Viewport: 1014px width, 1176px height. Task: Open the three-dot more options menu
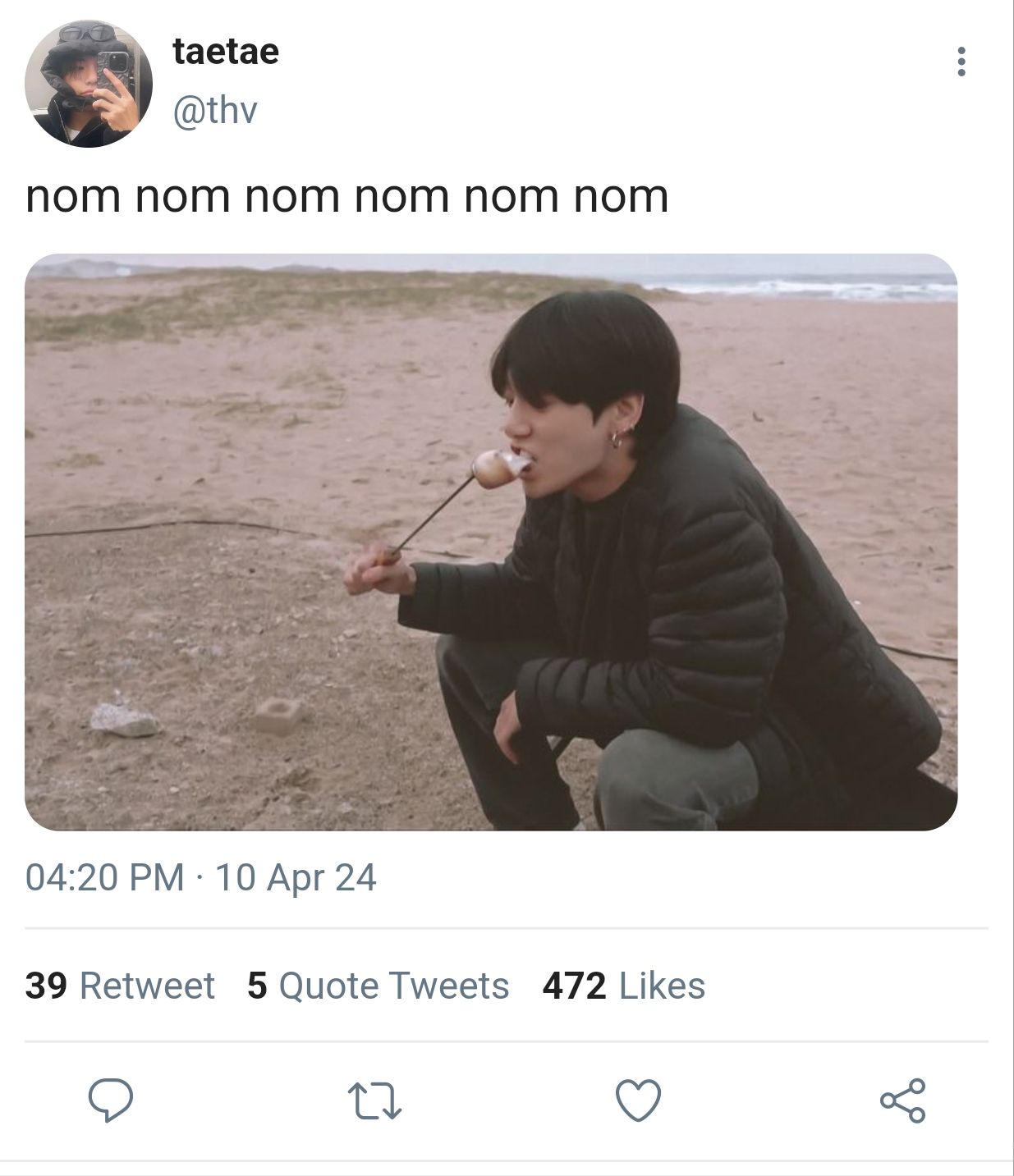click(961, 62)
